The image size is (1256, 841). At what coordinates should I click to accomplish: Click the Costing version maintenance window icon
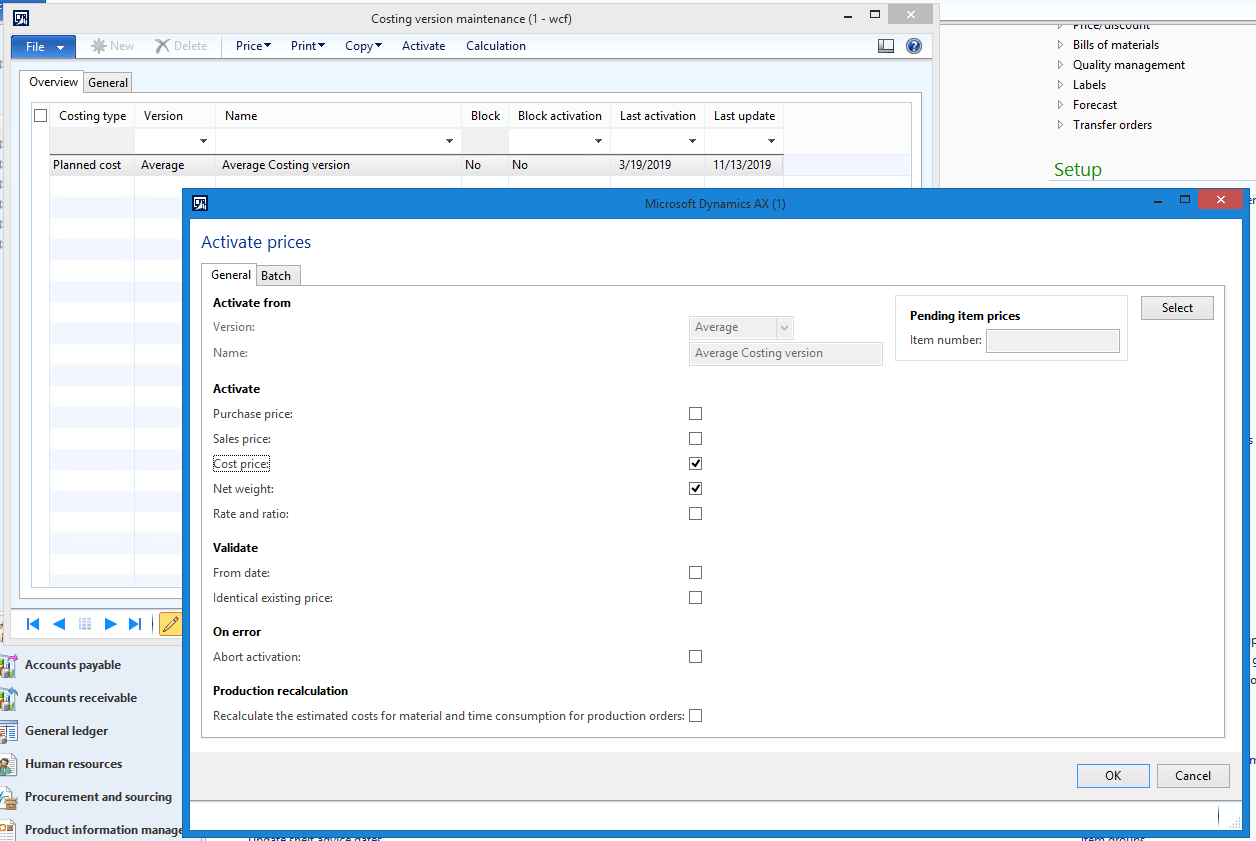pos(20,17)
